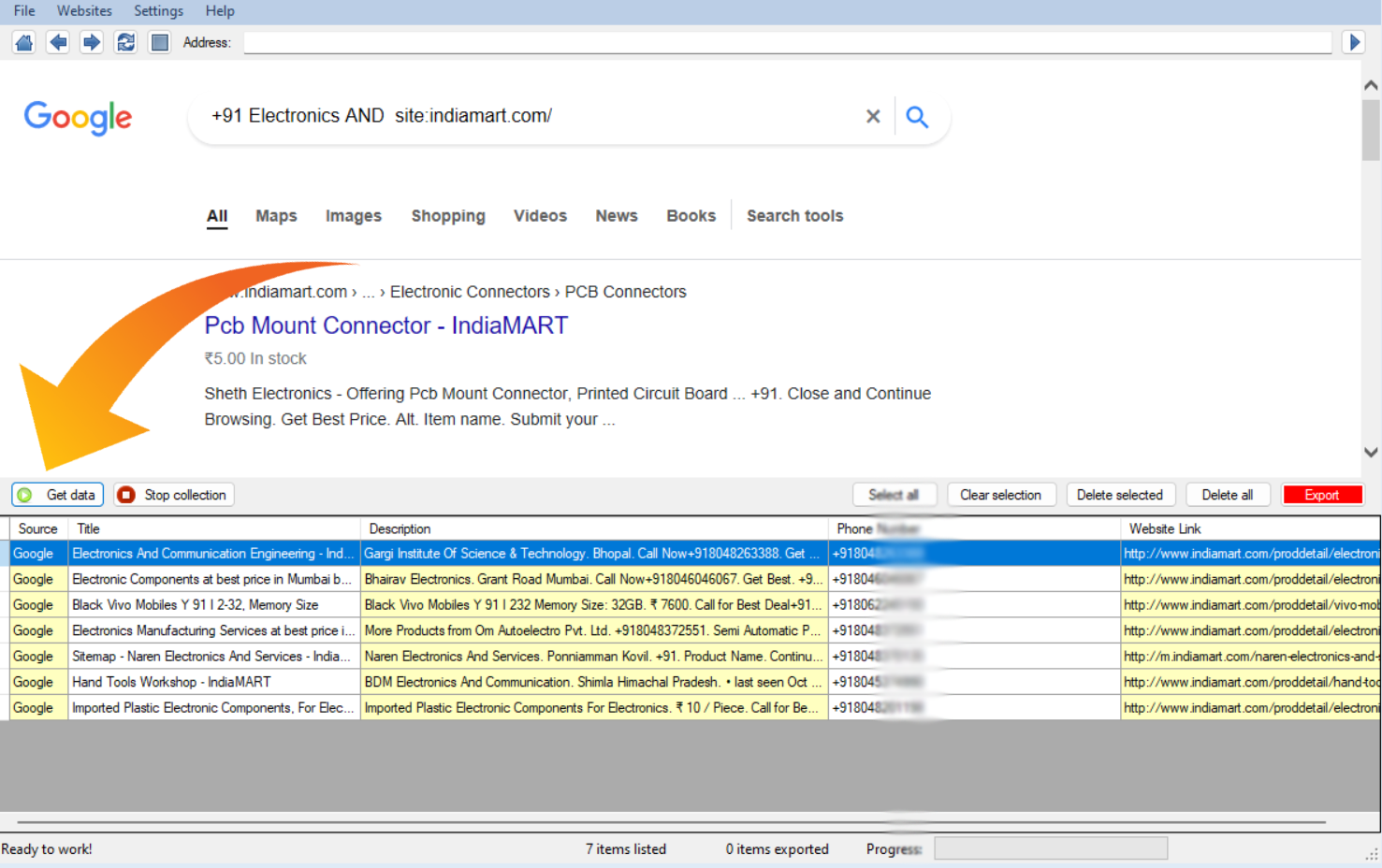Image resolution: width=1382 pixels, height=868 pixels.
Task: Open Google Search tools options
Action: pyautogui.click(x=794, y=216)
